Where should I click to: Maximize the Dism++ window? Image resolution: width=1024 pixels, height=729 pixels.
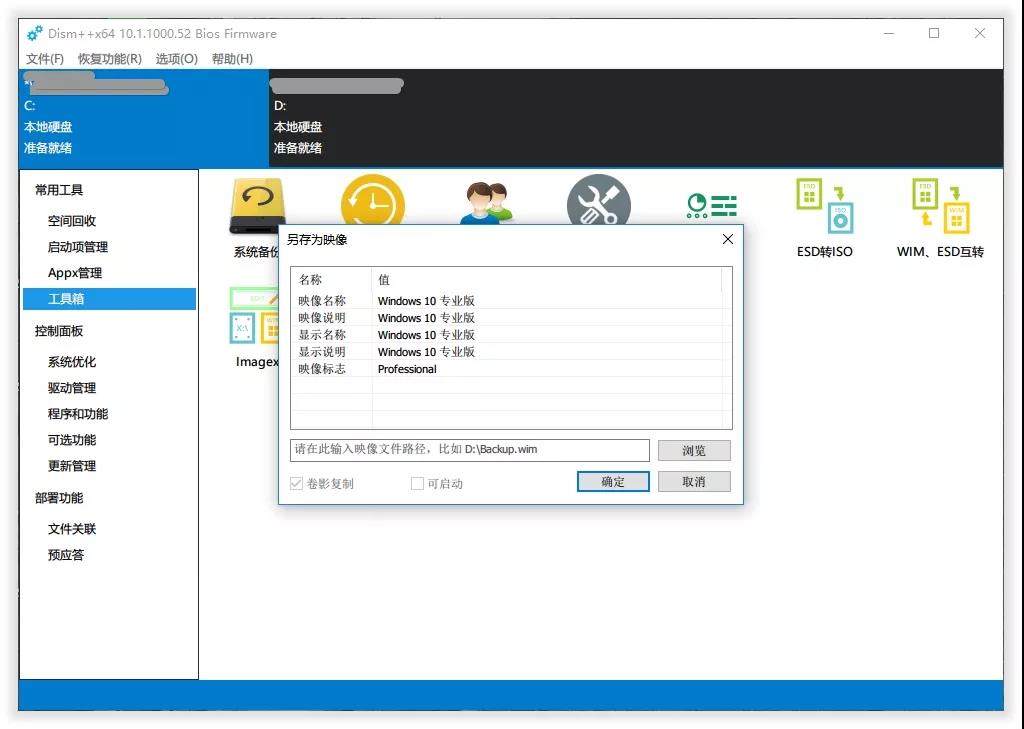click(934, 33)
